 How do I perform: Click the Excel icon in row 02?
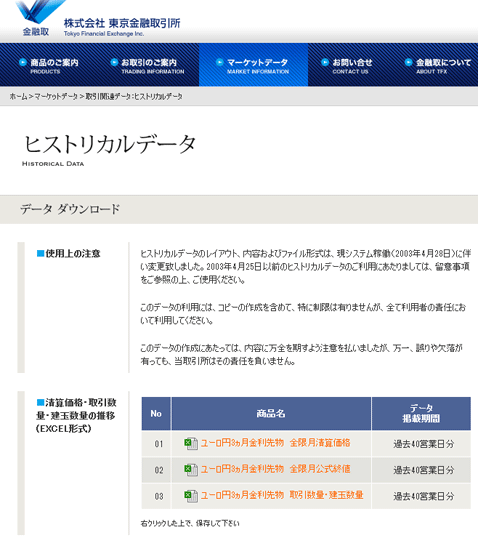coord(191,469)
